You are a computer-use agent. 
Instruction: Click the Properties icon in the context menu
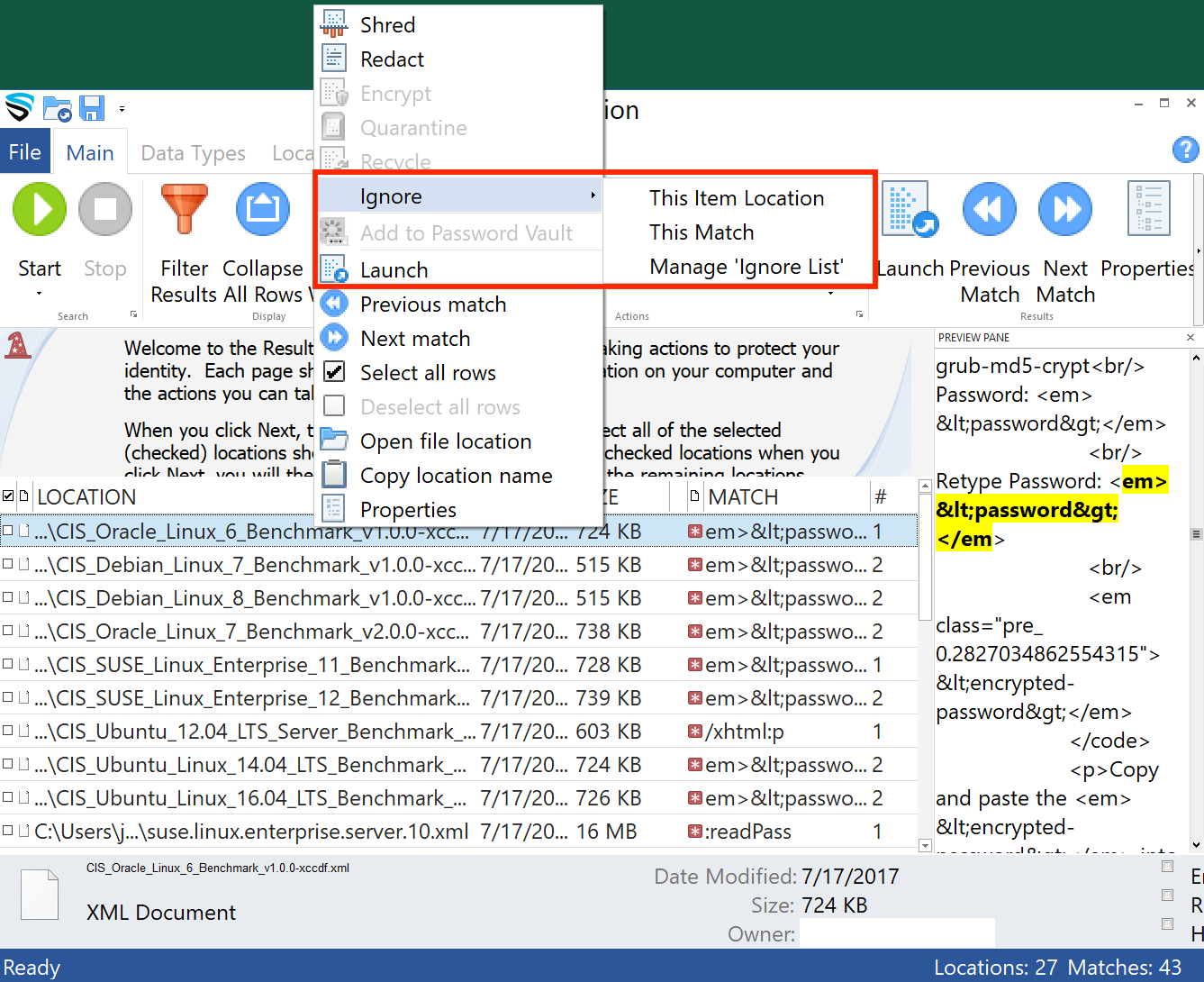pos(334,509)
